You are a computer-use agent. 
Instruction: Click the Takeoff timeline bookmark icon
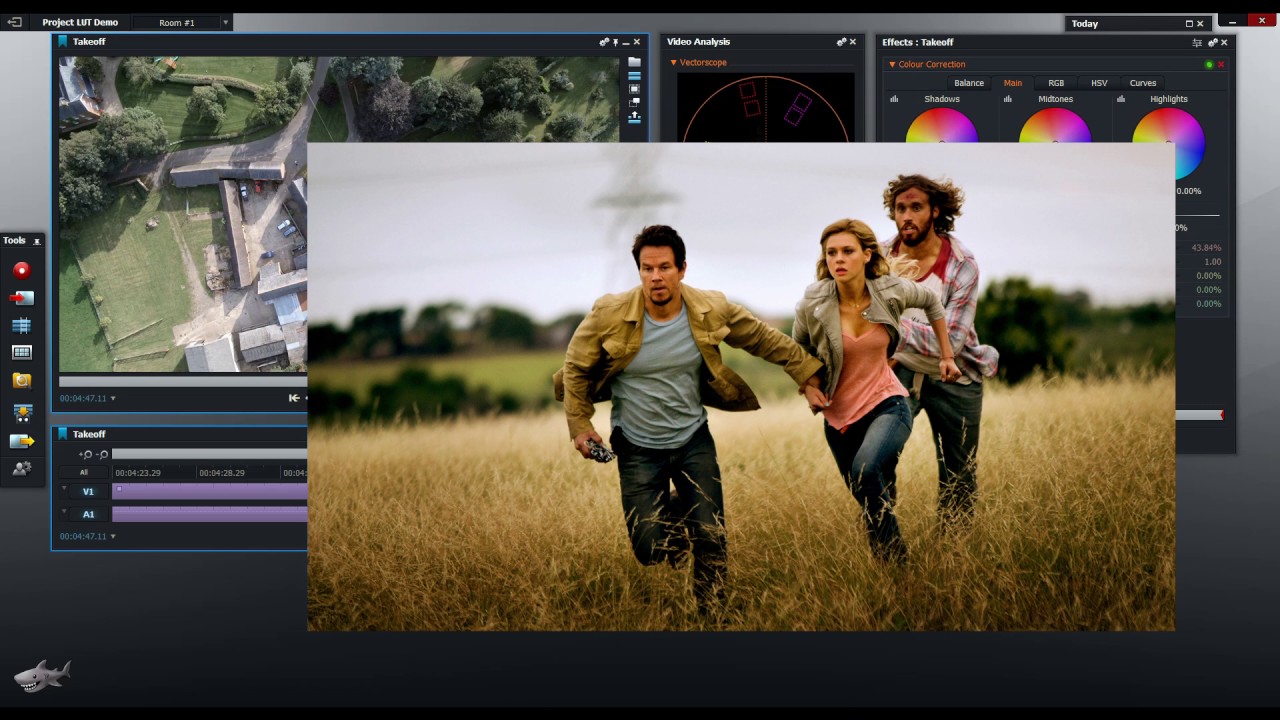click(x=63, y=434)
